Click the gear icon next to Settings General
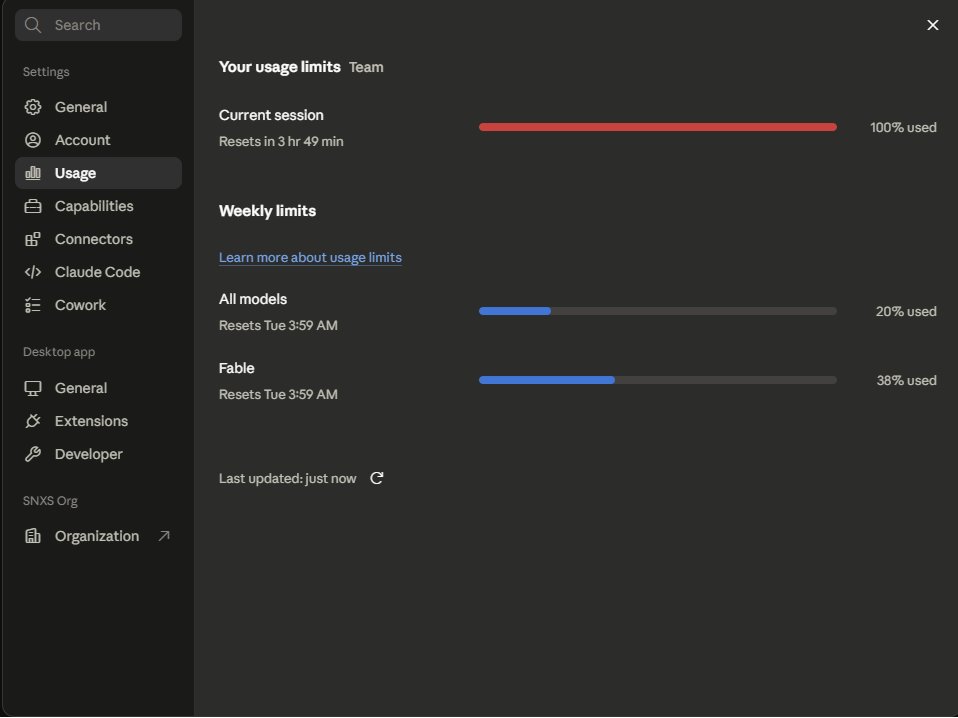Image resolution: width=958 pixels, height=718 pixels. coord(33,107)
